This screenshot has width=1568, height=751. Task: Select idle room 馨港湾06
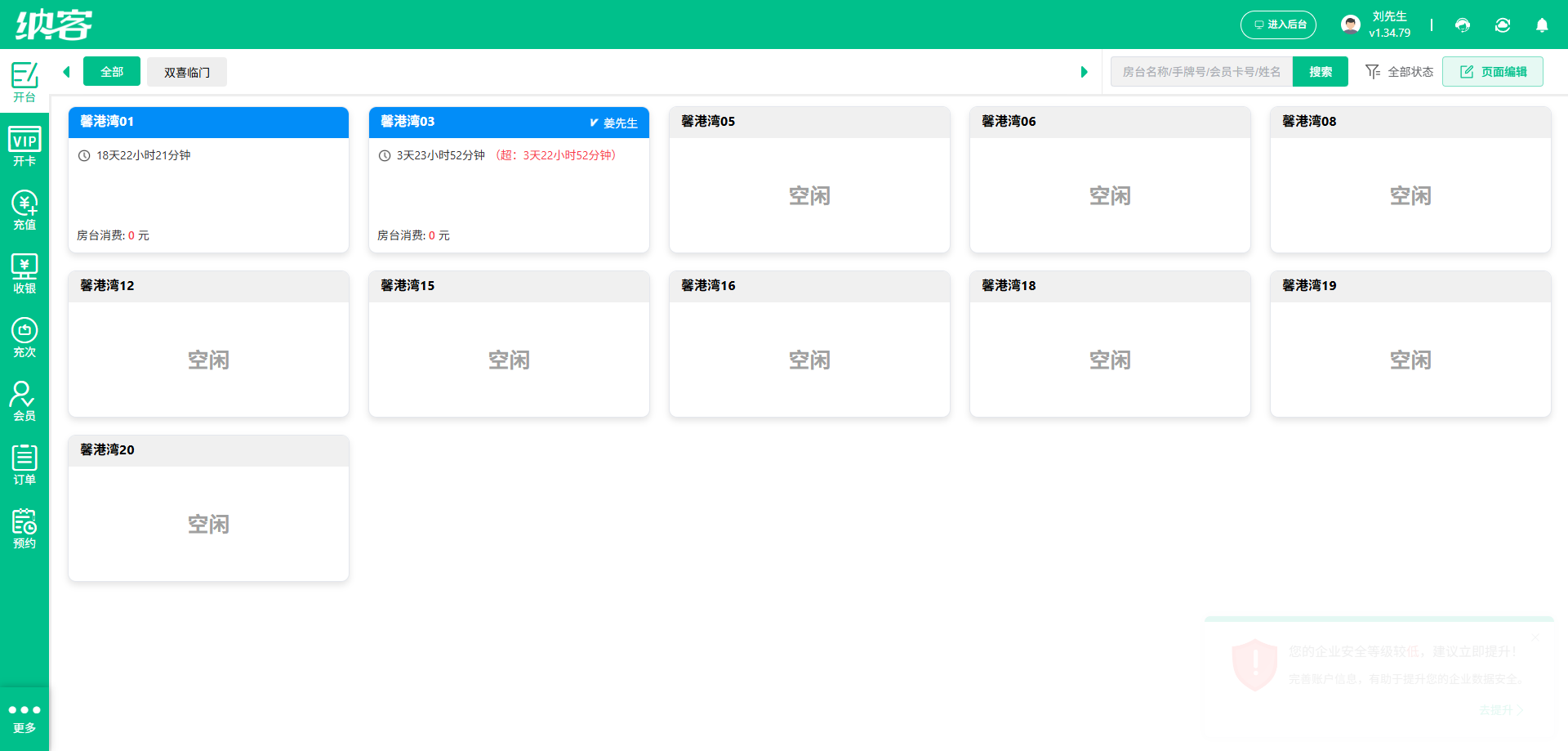point(1110,180)
